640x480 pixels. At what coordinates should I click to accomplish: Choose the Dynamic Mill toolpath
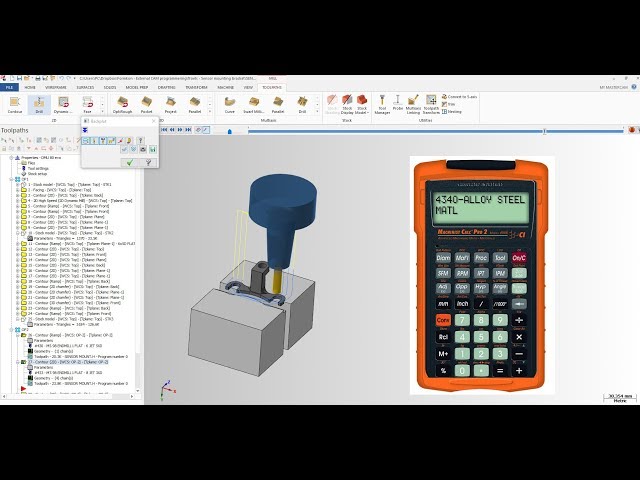coord(63,104)
